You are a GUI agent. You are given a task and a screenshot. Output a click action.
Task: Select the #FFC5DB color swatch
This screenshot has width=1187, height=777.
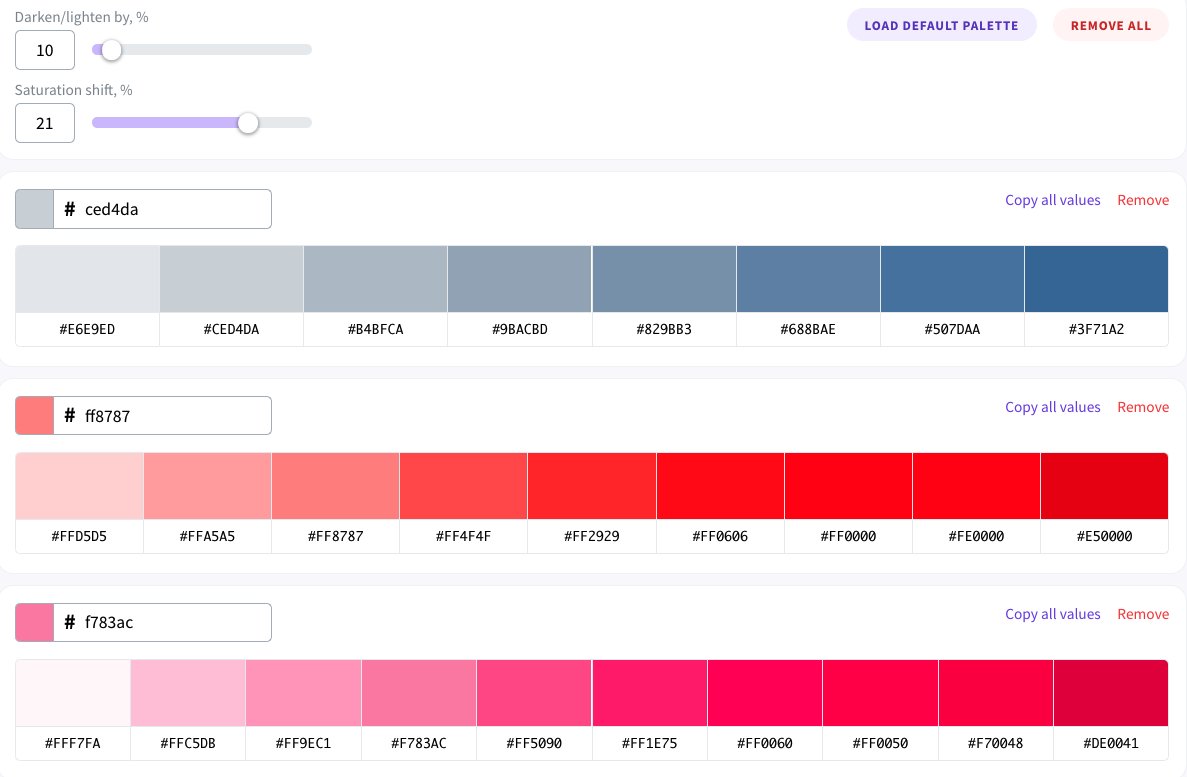[x=188, y=692]
